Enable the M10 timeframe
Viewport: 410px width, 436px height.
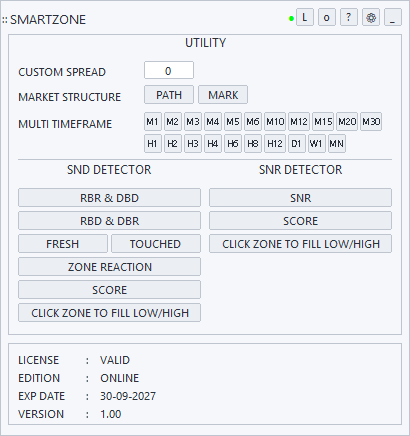click(275, 122)
